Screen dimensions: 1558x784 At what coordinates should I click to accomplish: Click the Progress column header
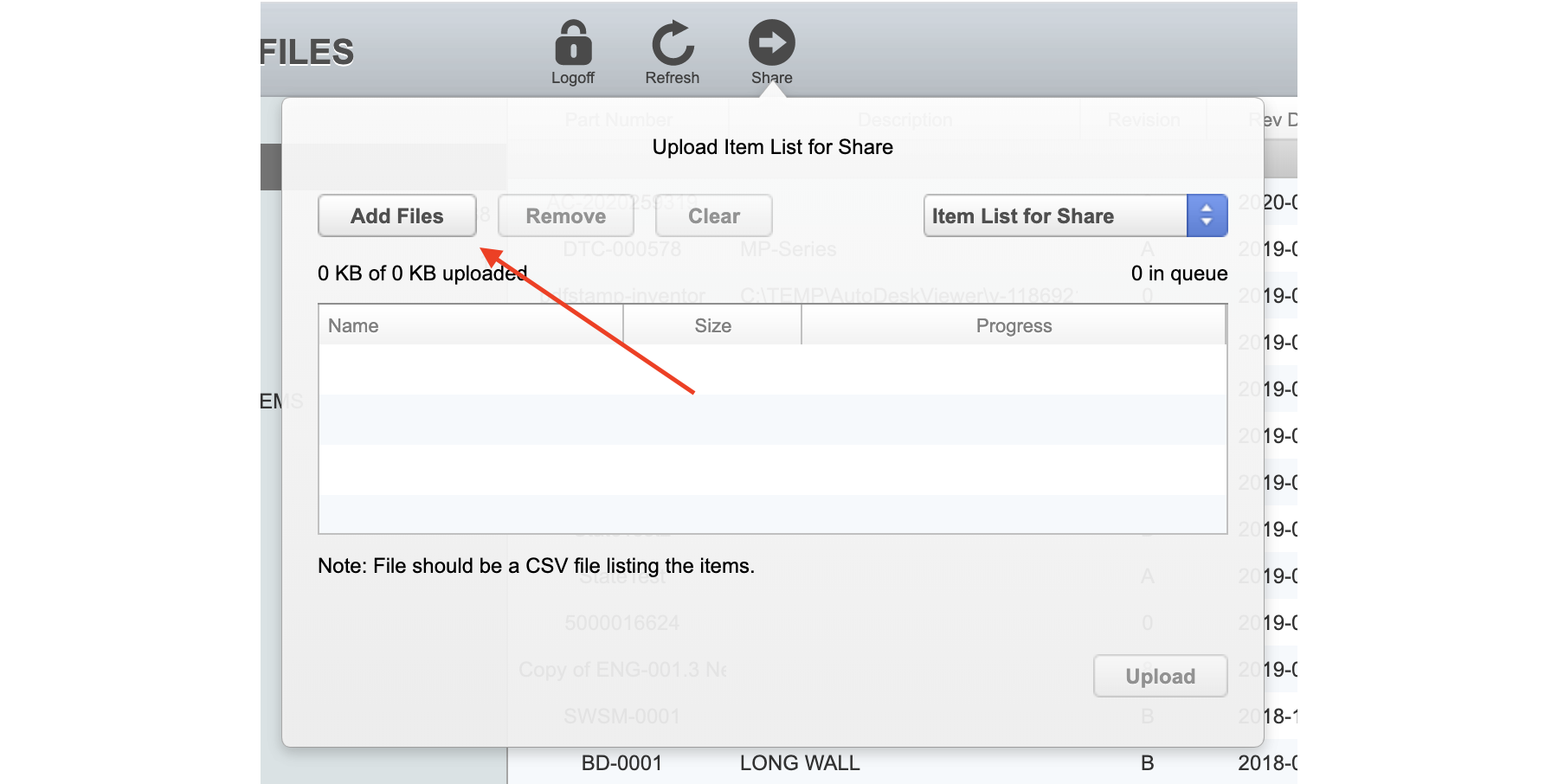1014,325
